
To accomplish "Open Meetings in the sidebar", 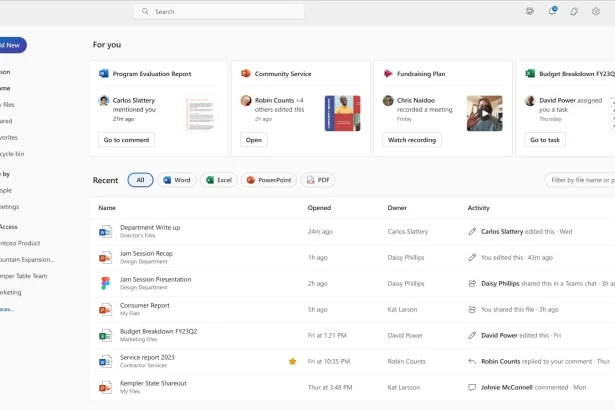I will [x=9, y=207].
